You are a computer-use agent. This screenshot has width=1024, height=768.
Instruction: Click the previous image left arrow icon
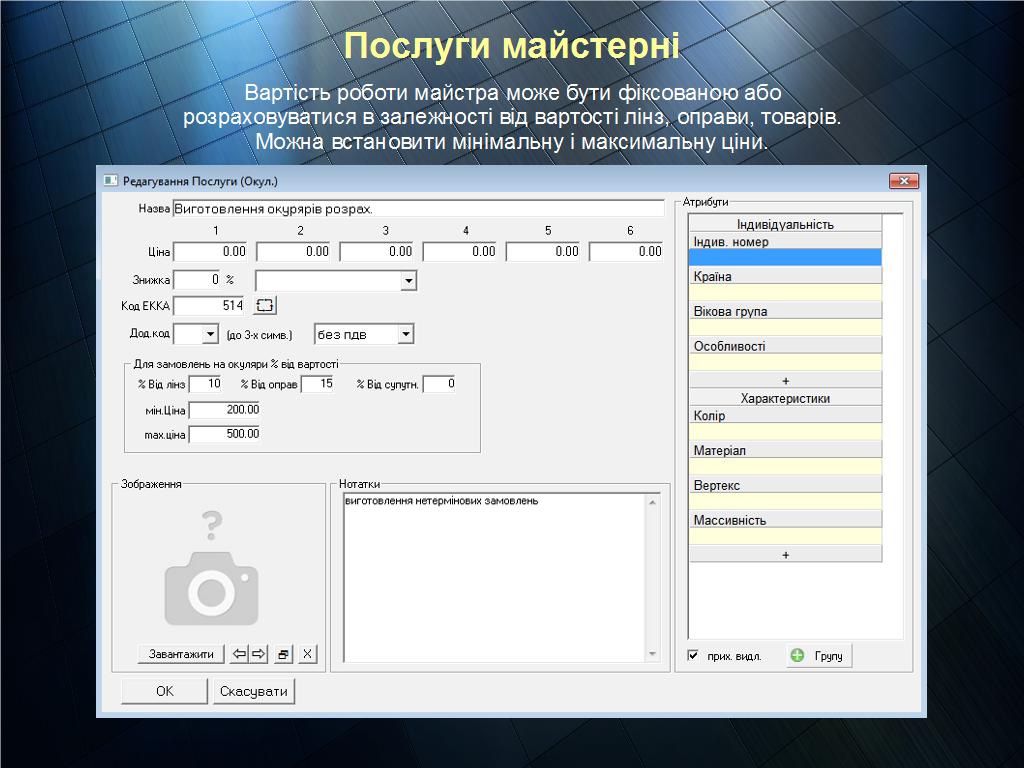tap(239, 654)
